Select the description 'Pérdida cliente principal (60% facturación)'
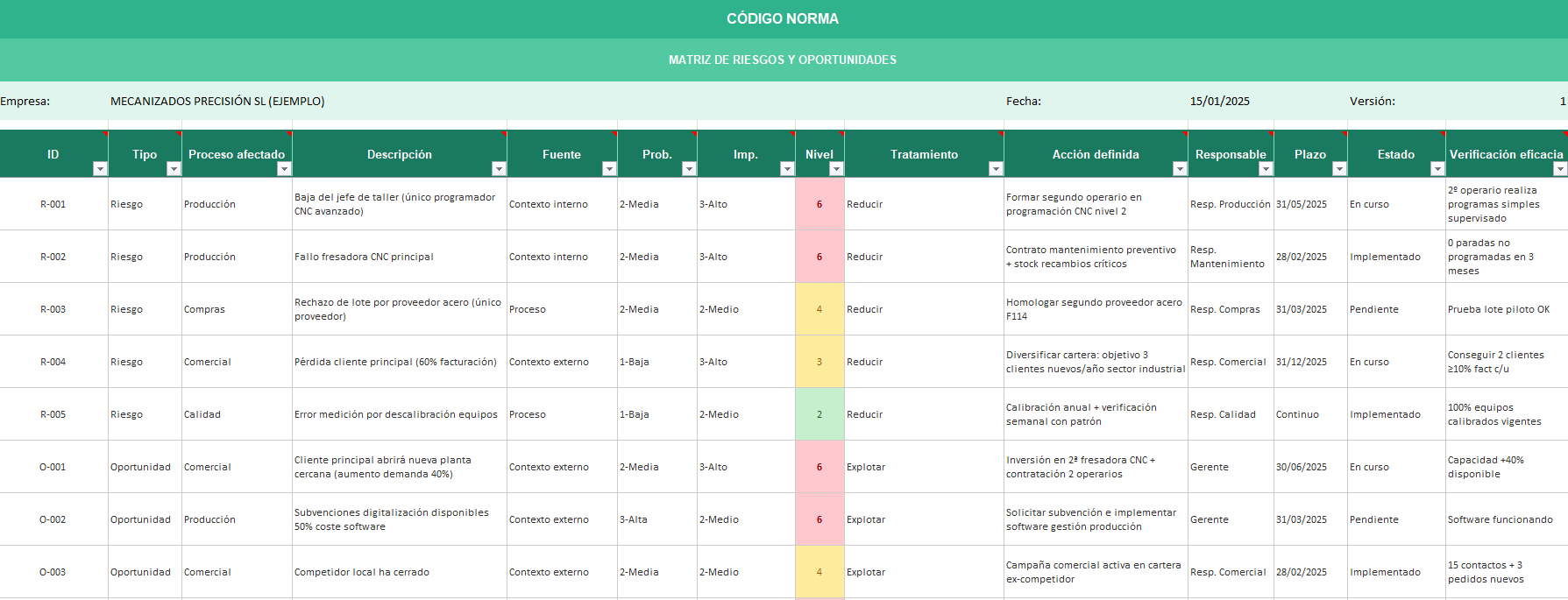Image resolution: width=1568 pixels, height=600 pixels. click(x=400, y=362)
